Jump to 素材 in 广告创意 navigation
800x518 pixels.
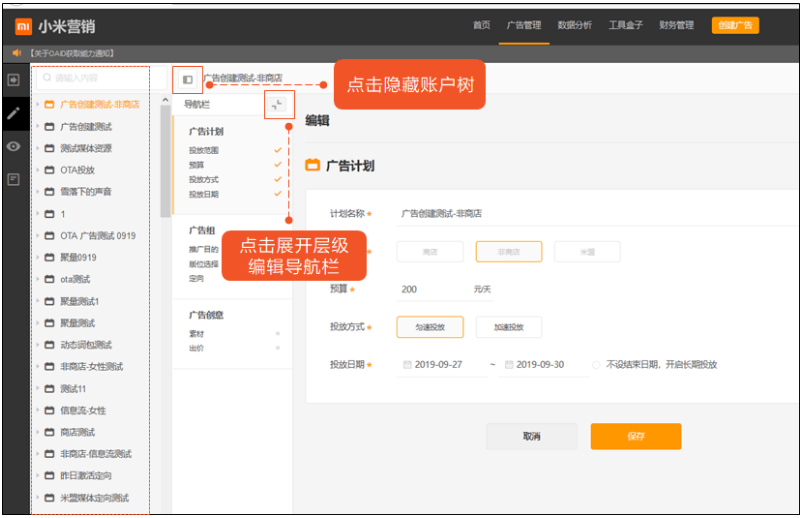click(196, 334)
